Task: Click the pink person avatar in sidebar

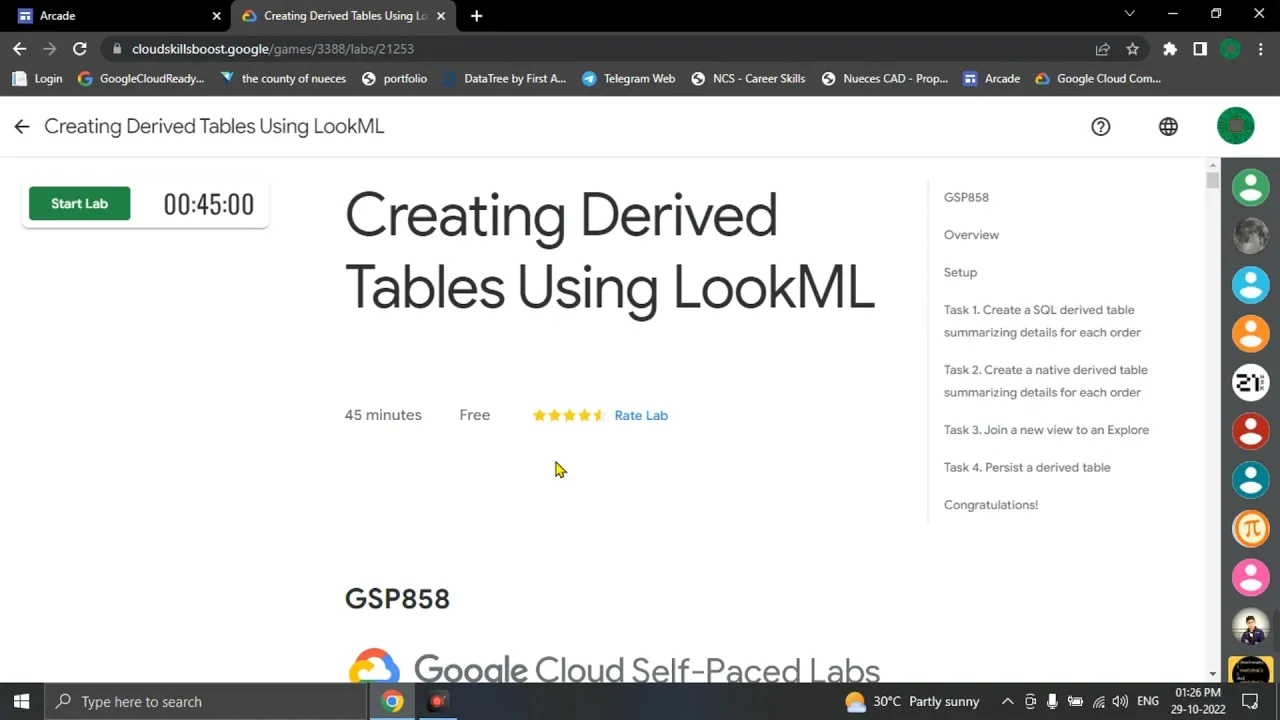Action: (1250, 577)
